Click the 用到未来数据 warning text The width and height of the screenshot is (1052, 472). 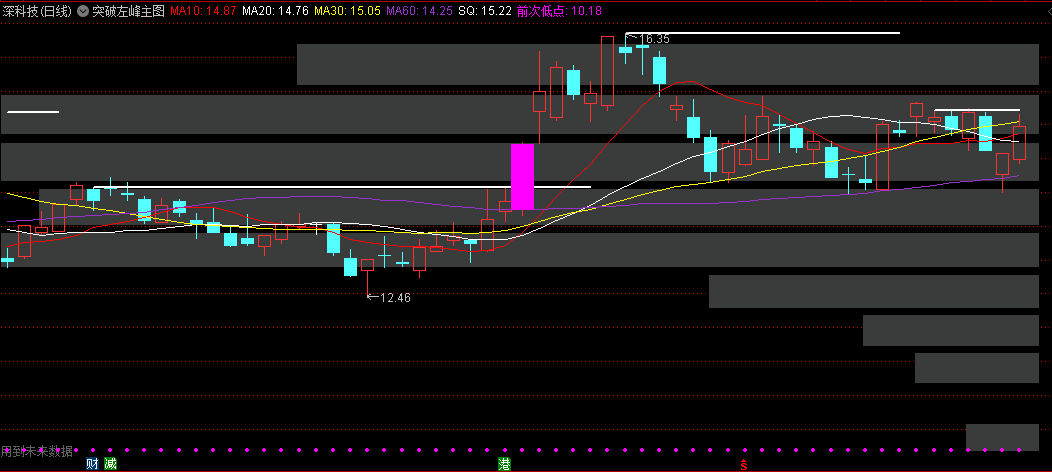click(37, 451)
